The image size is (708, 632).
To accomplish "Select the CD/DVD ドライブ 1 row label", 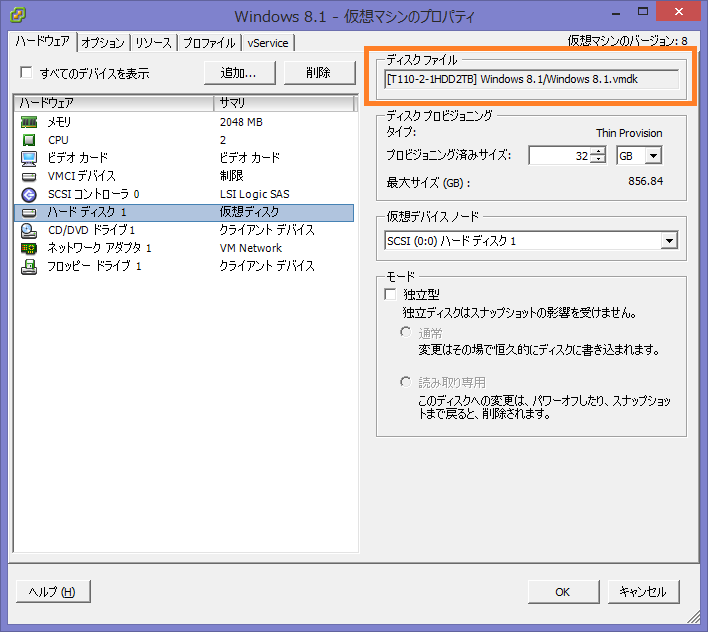I will 92,230.
